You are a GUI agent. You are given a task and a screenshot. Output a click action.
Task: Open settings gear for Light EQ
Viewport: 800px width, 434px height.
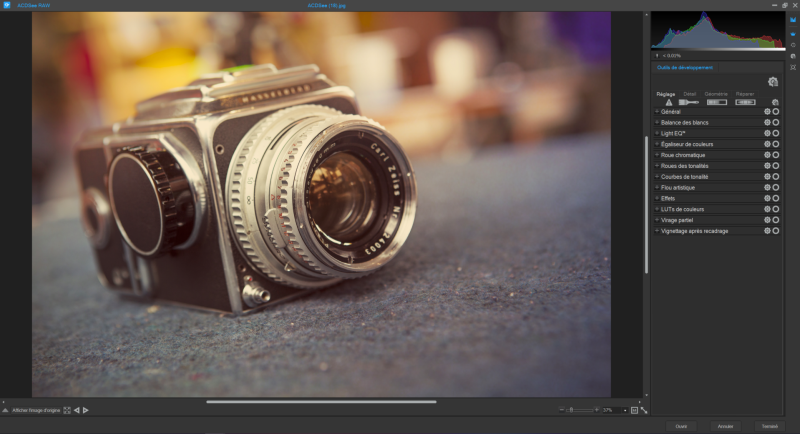point(767,133)
